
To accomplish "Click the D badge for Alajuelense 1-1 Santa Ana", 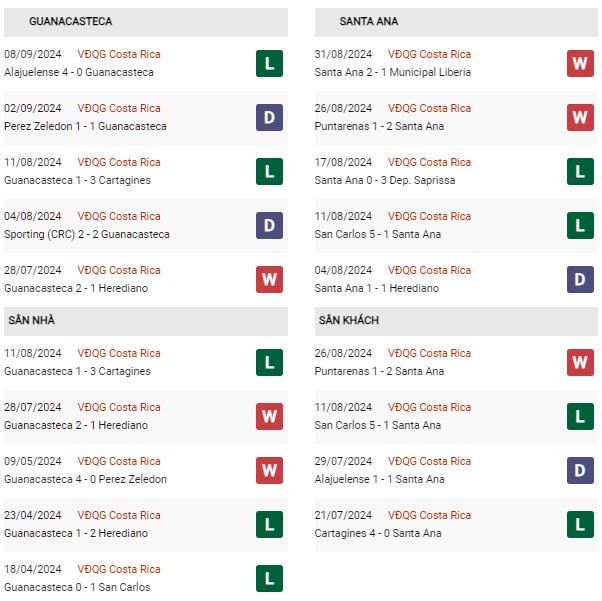I will [x=580, y=470].
